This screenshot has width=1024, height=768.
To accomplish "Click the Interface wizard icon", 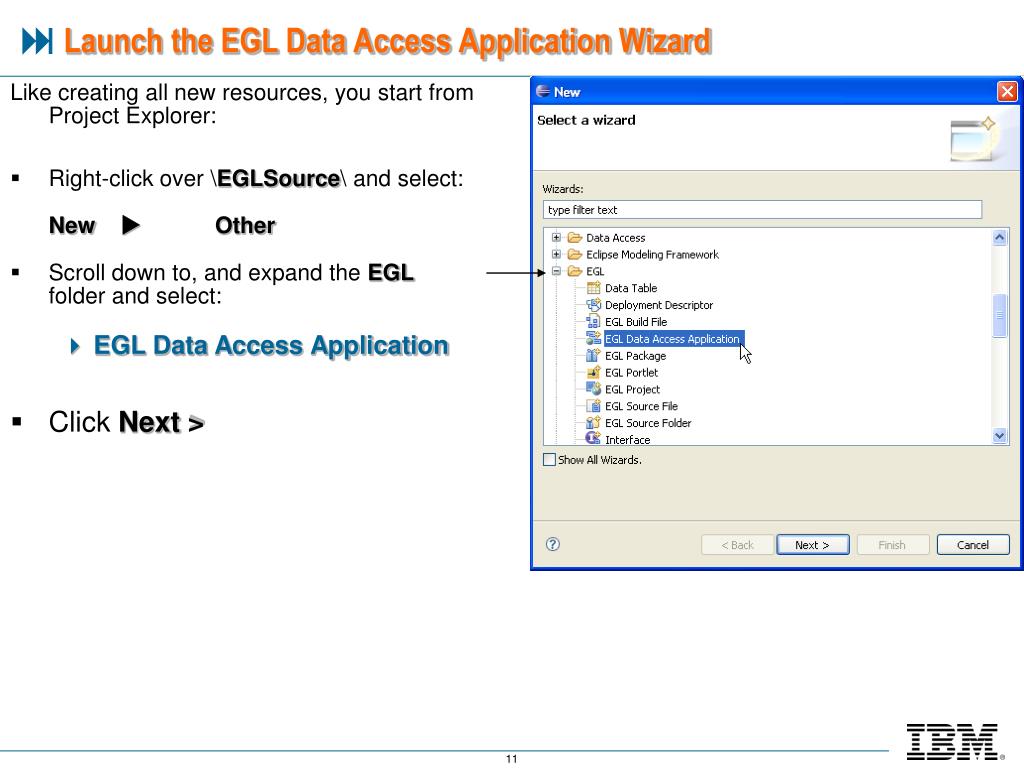I will tap(593, 439).
